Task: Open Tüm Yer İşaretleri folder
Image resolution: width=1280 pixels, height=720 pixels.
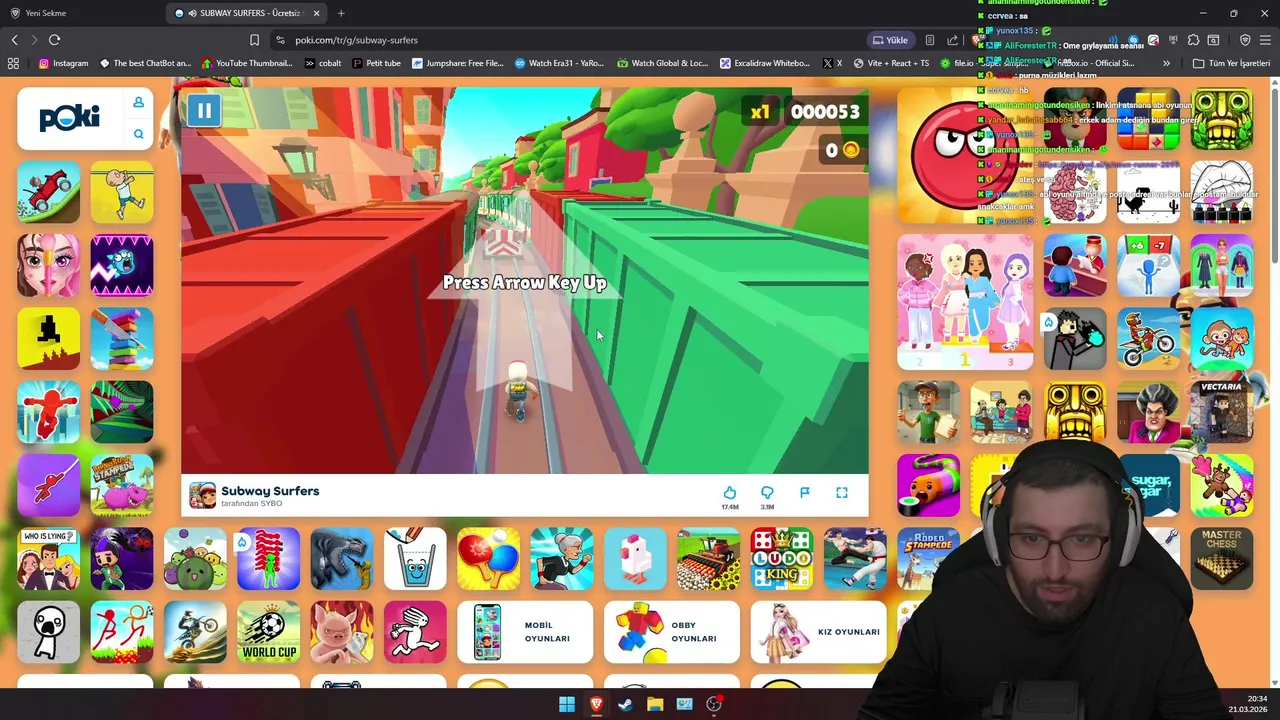Action: 1231,63
